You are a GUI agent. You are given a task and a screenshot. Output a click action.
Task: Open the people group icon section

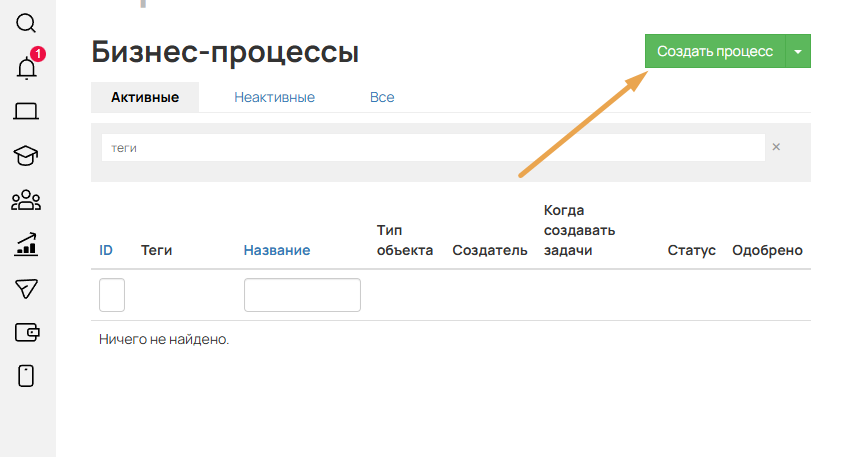(27, 200)
